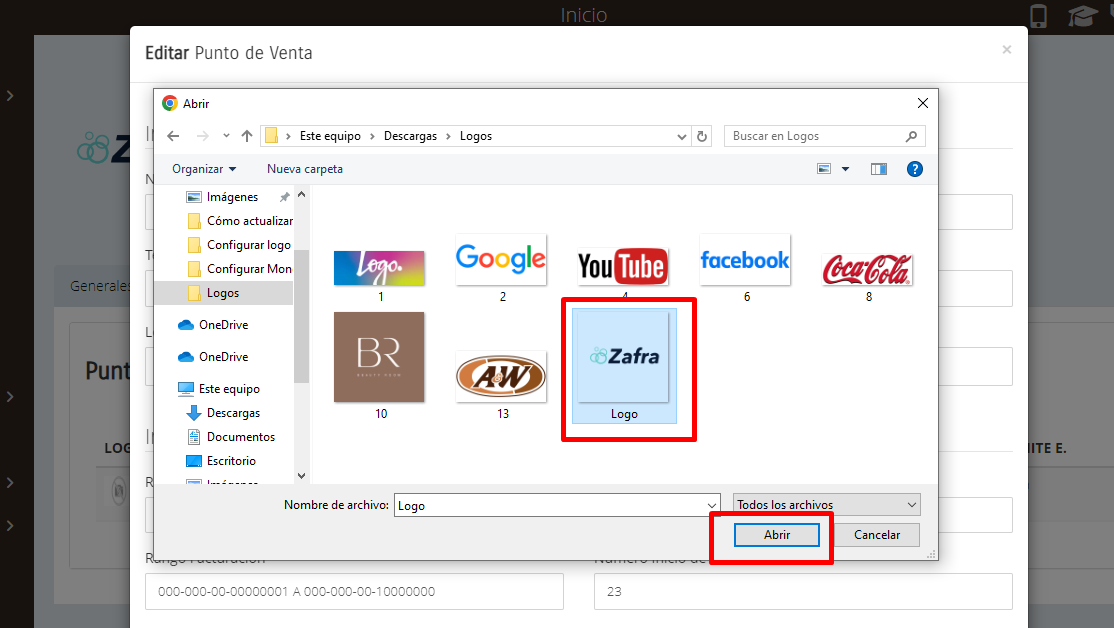Click the Forward arrow in file dialog
The height and width of the screenshot is (628, 1114).
pyautogui.click(x=202, y=136)
